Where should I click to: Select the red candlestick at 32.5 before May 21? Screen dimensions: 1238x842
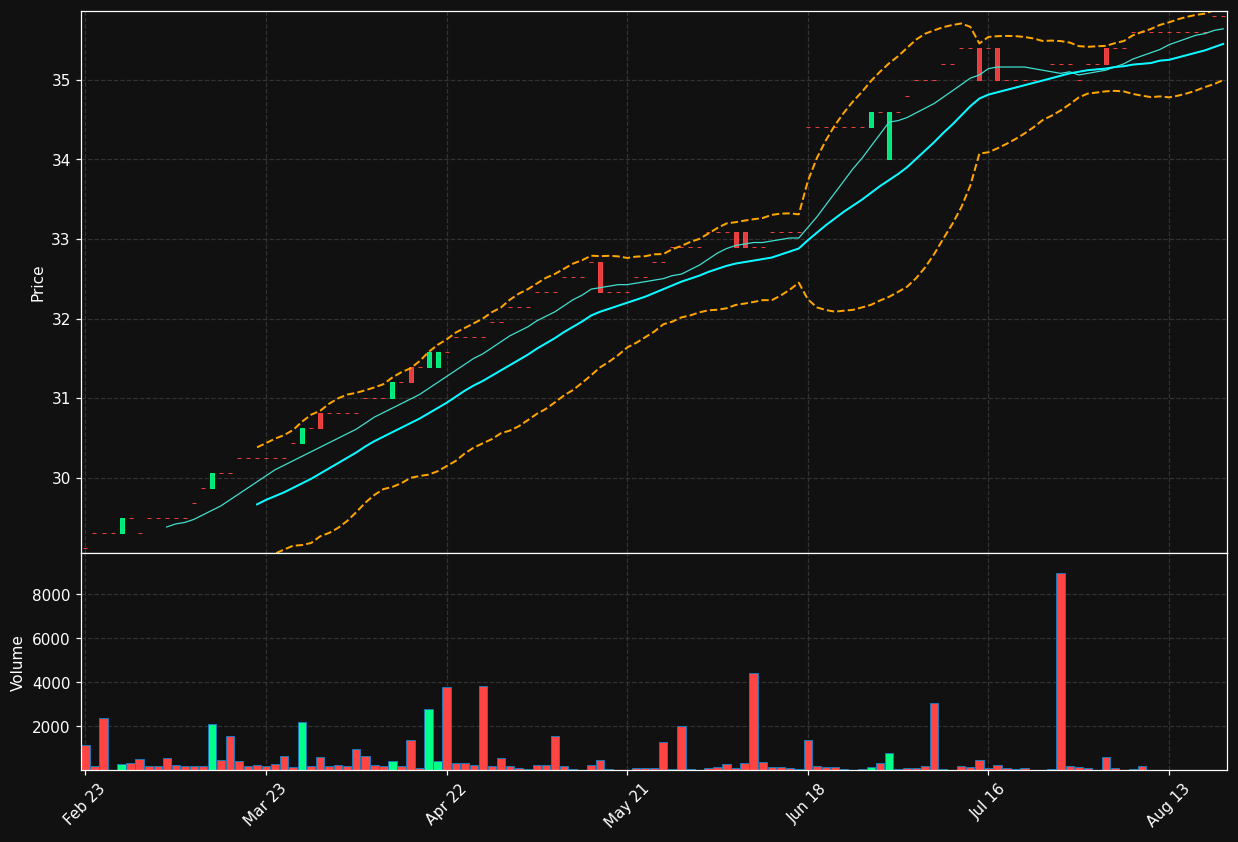(600, 277)
